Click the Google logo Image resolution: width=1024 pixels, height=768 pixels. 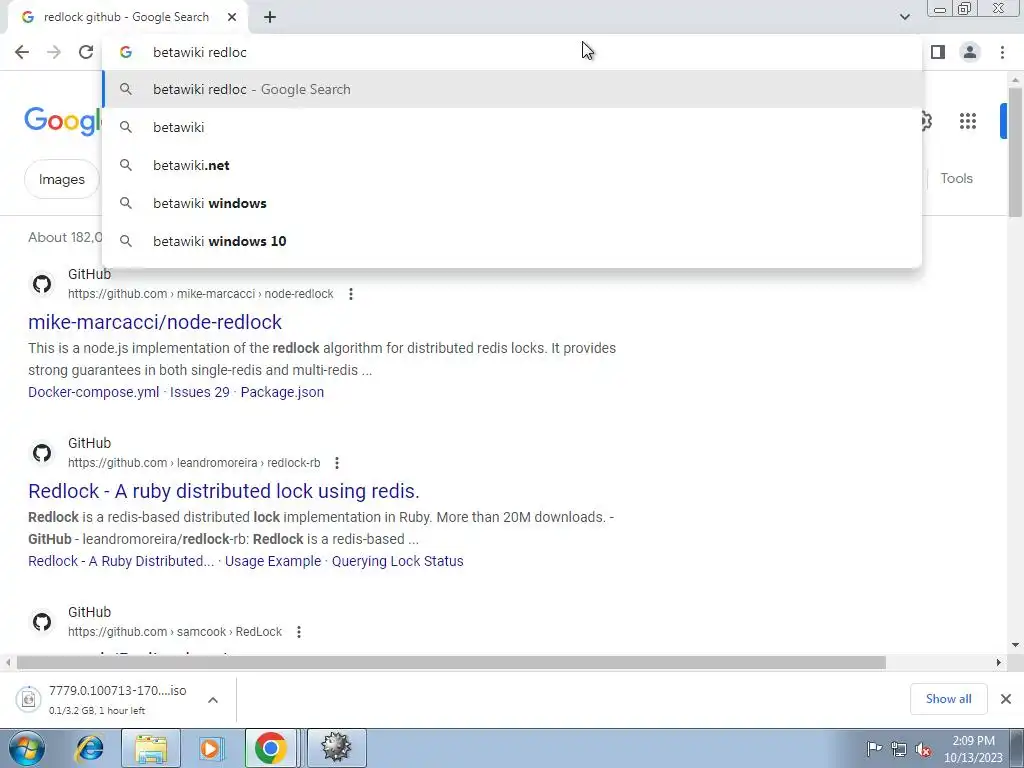click(63, 121)
